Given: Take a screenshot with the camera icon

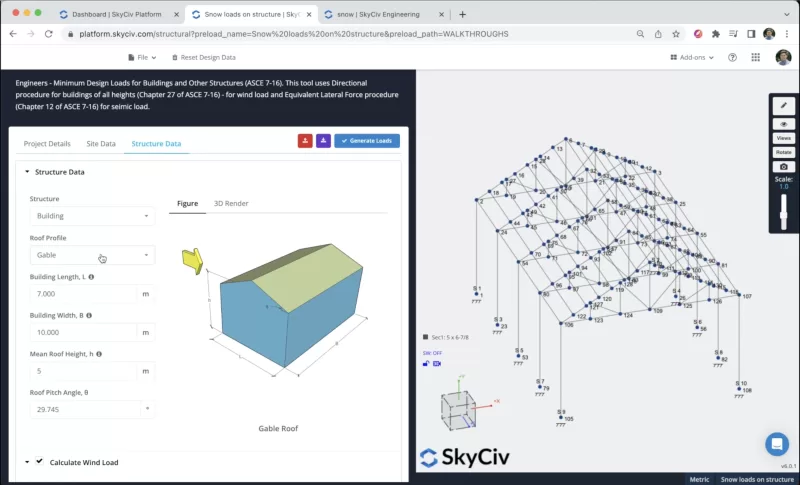Looking at the screenshot, I should tap(784, 167).
